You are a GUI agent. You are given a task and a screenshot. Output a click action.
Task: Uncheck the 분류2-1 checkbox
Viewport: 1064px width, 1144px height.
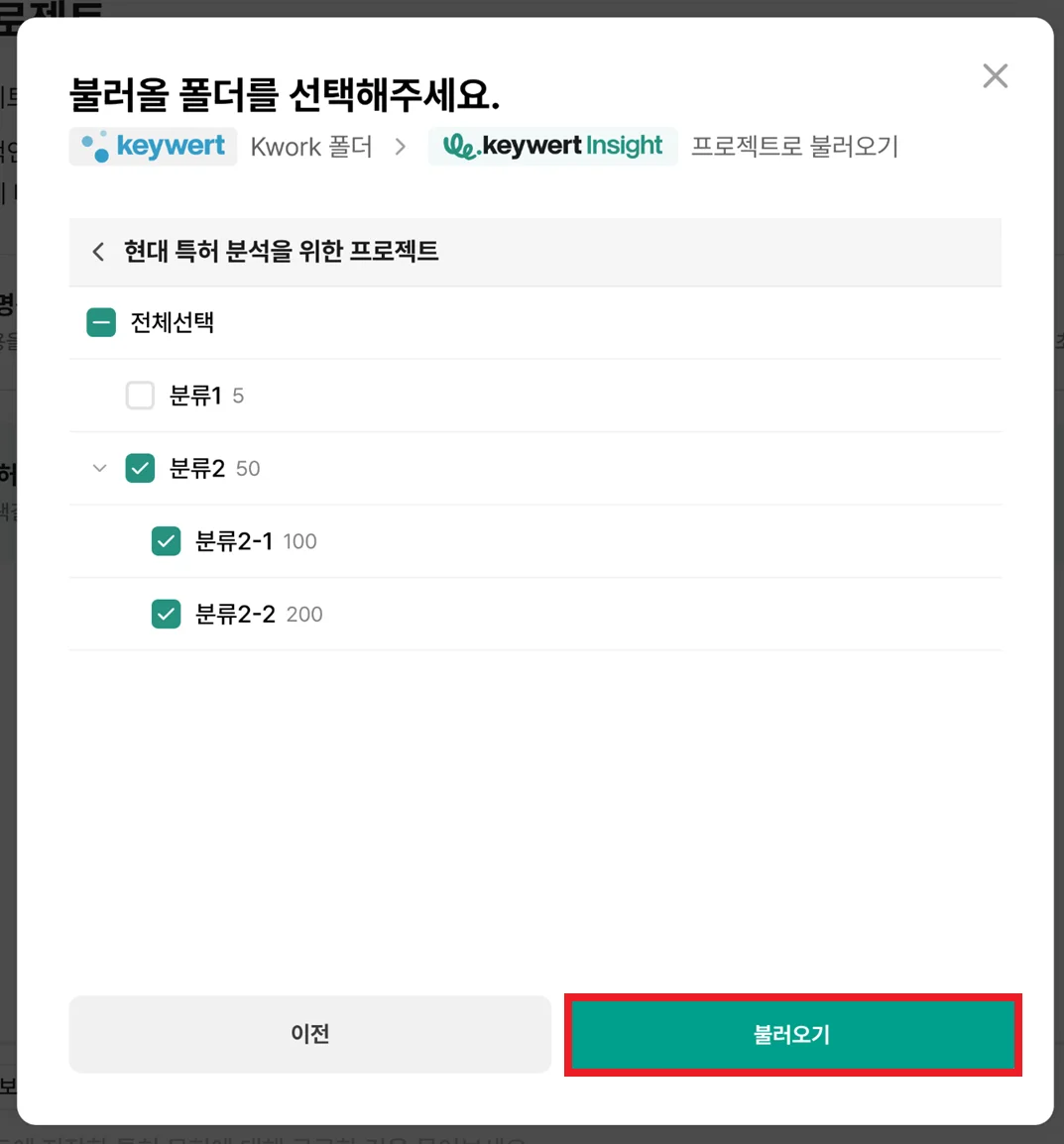coord(166,541)
